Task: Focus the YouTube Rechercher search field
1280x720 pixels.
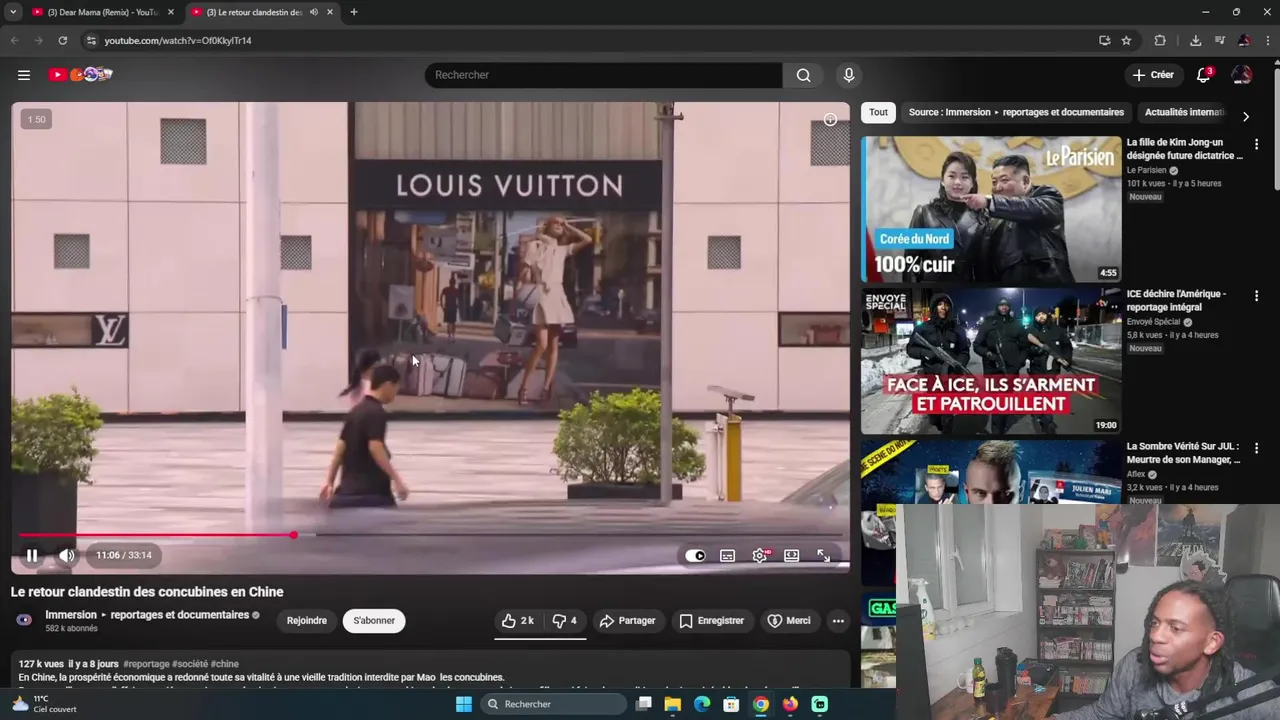Action: 604,75
